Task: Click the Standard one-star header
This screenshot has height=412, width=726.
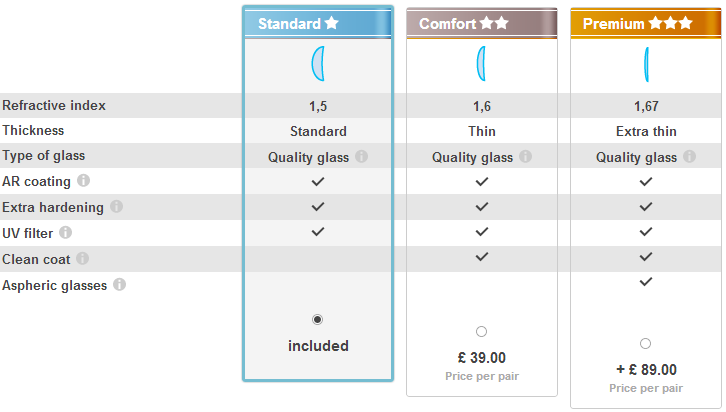Action: pos(318,24)
